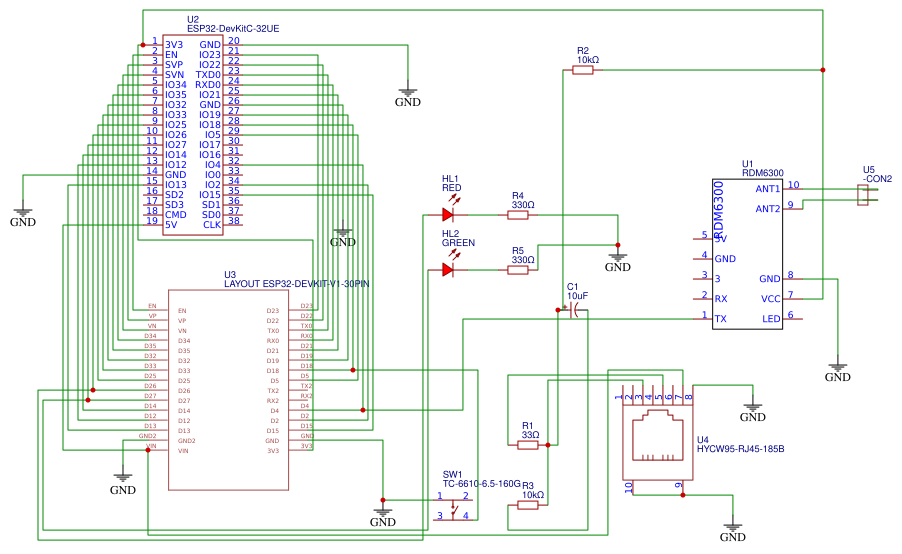Click the 'IO23' pin label on U2
Viewport: 902px width, 554px height.
pos(210,55)
